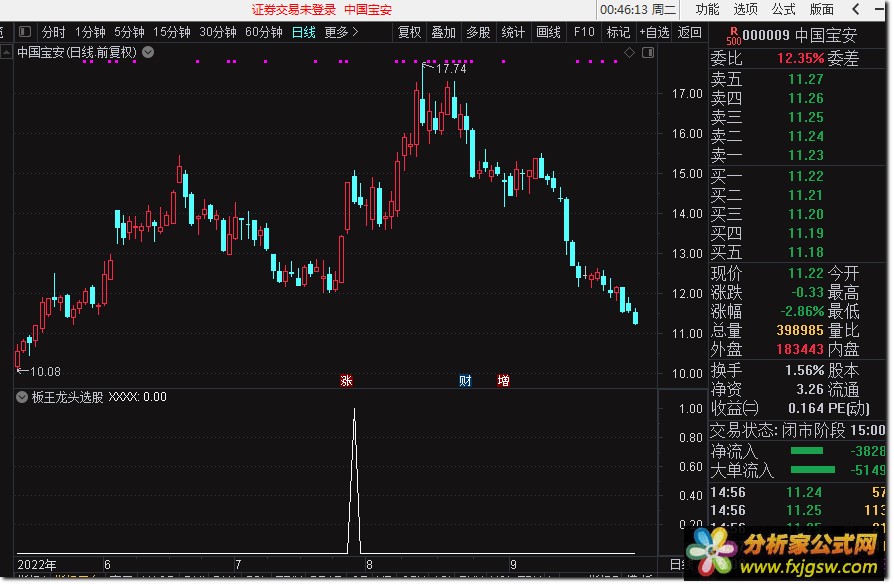Toggle the side panel icon beside the diamond
This screenshot has height=584, width=894.
click(x=648, y=52)
